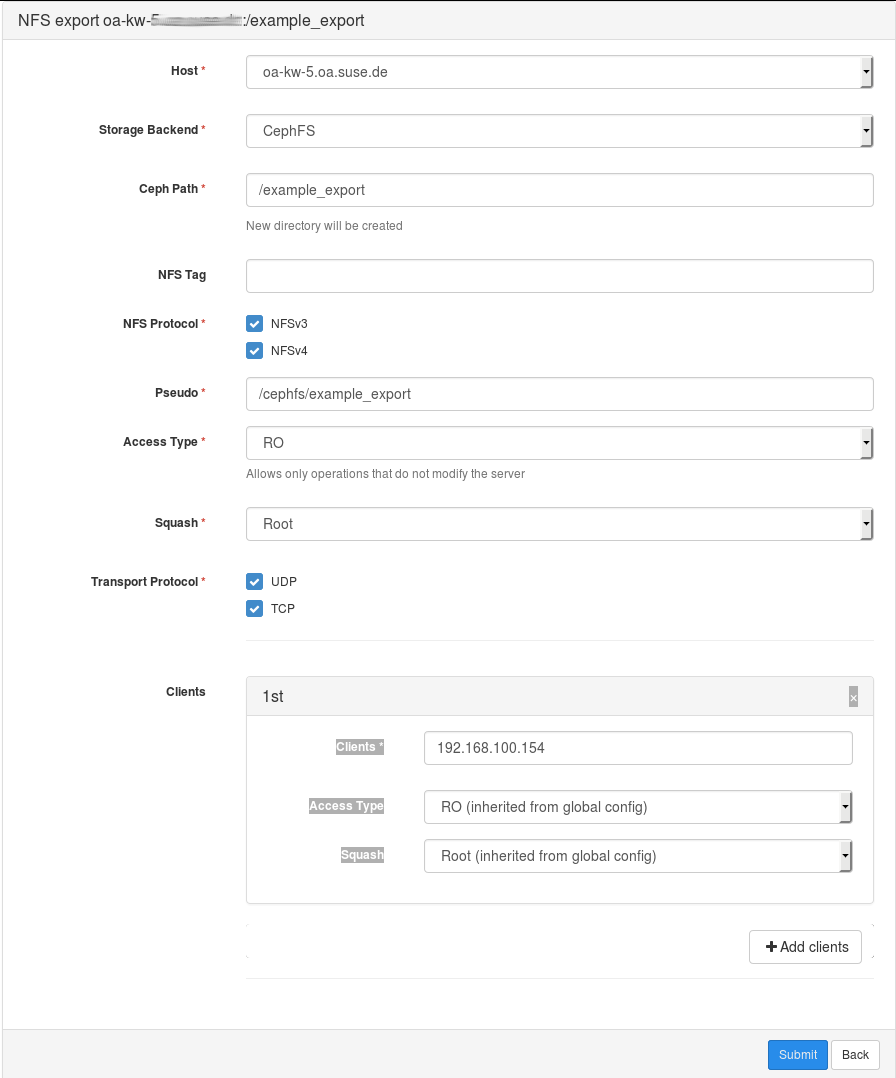Uncheck the NFSv4 protocol checkbox
This screenshot has width=896, height=1078.
coord(254,351)
